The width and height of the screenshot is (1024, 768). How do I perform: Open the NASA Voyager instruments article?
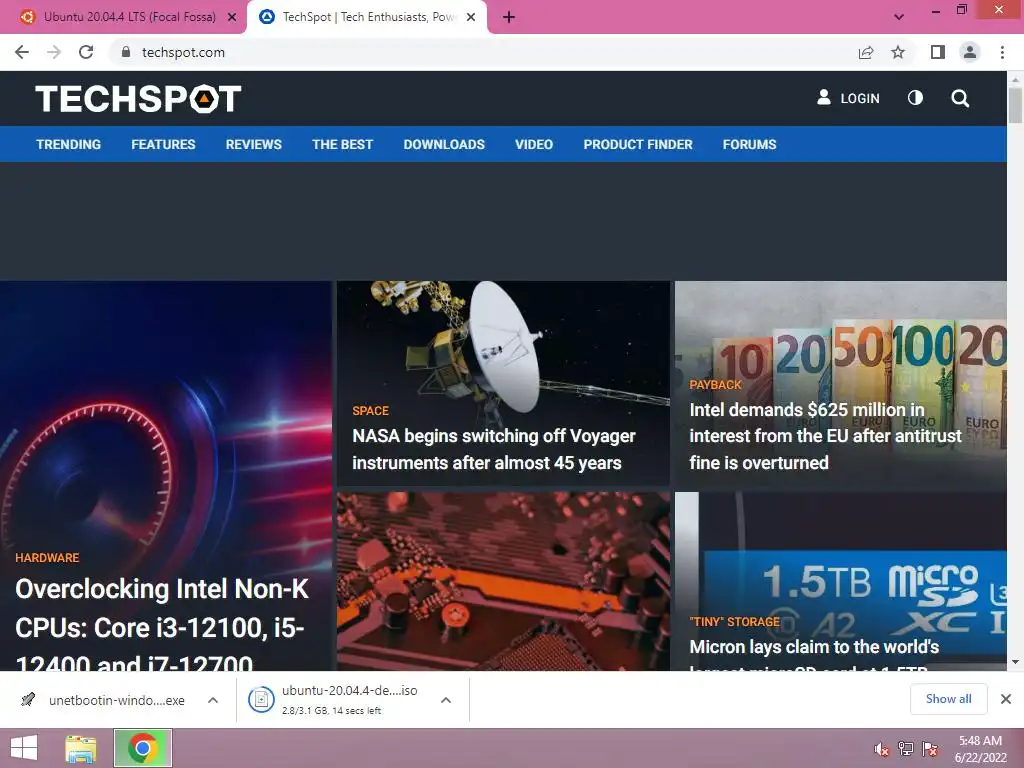coord(493,449)
